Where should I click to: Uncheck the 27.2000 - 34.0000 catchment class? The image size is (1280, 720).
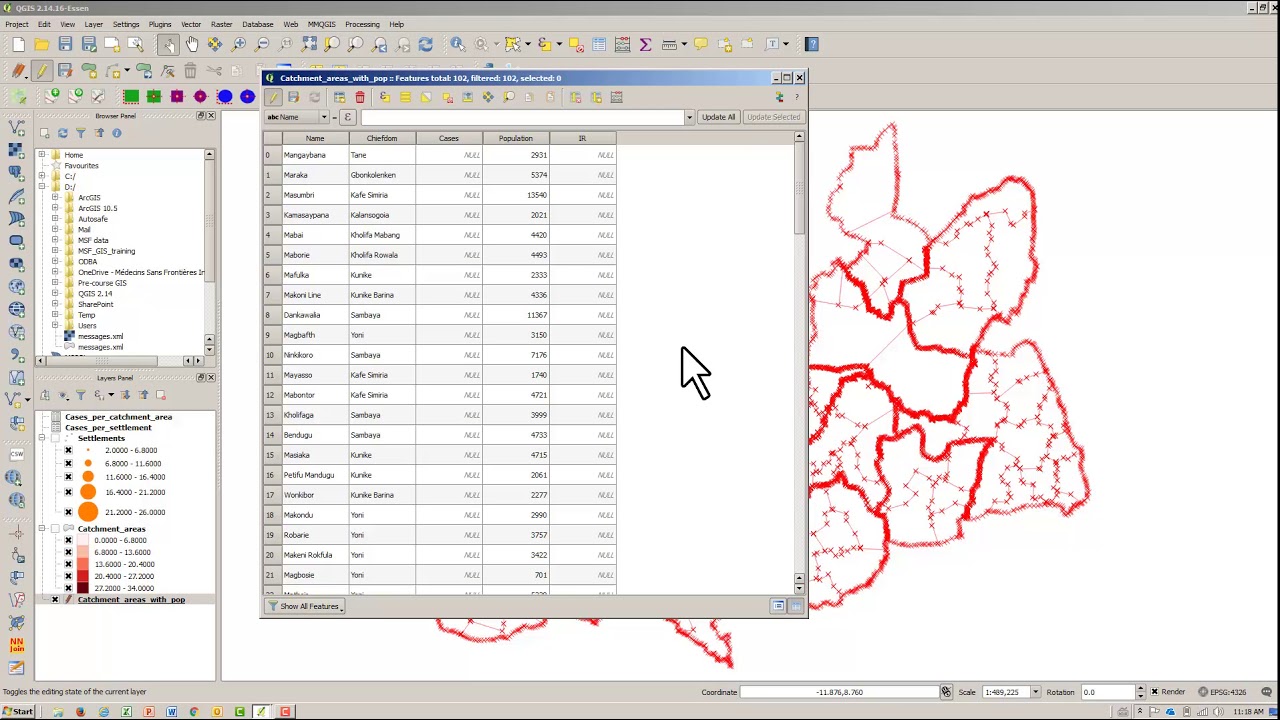coord(68,589)
